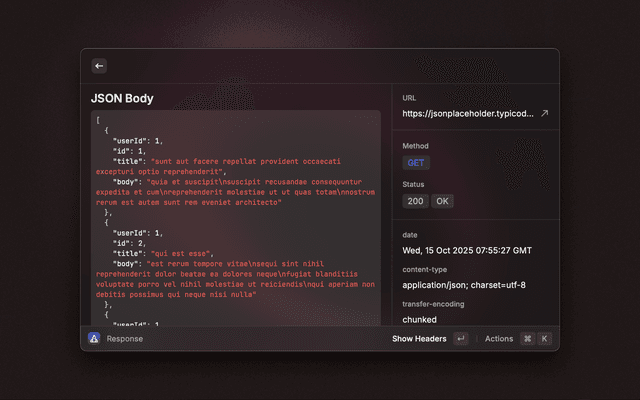Screen dimensions: 640x400
Task: Click the date header value
Action: (x=466, y=250)
